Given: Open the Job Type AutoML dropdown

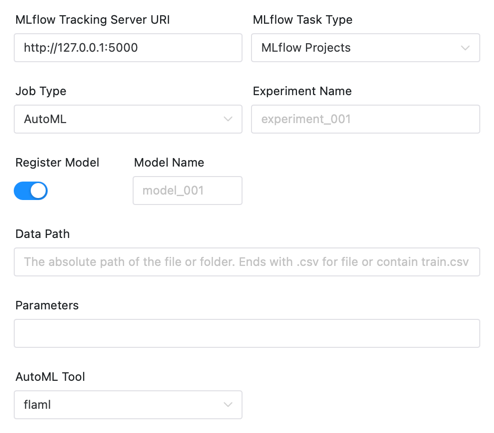Looking at the screenshot, I should click(x=128, y=119).
